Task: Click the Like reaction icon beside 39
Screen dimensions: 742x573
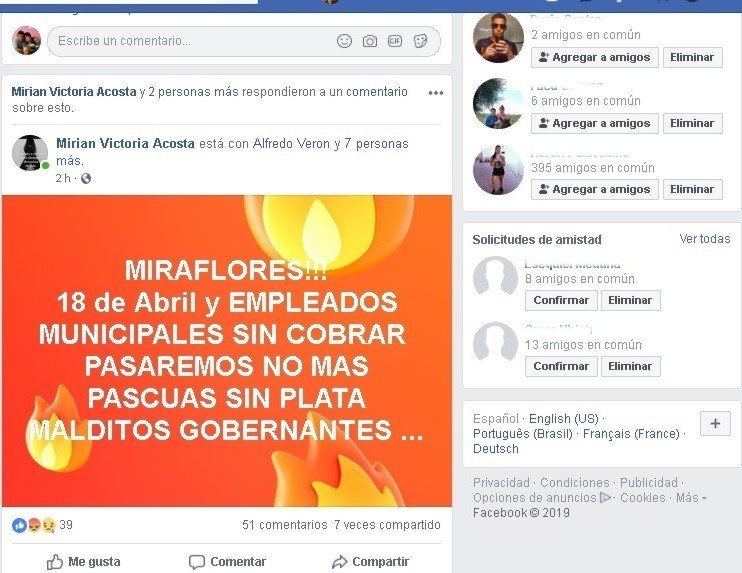Action: (19, 525)
